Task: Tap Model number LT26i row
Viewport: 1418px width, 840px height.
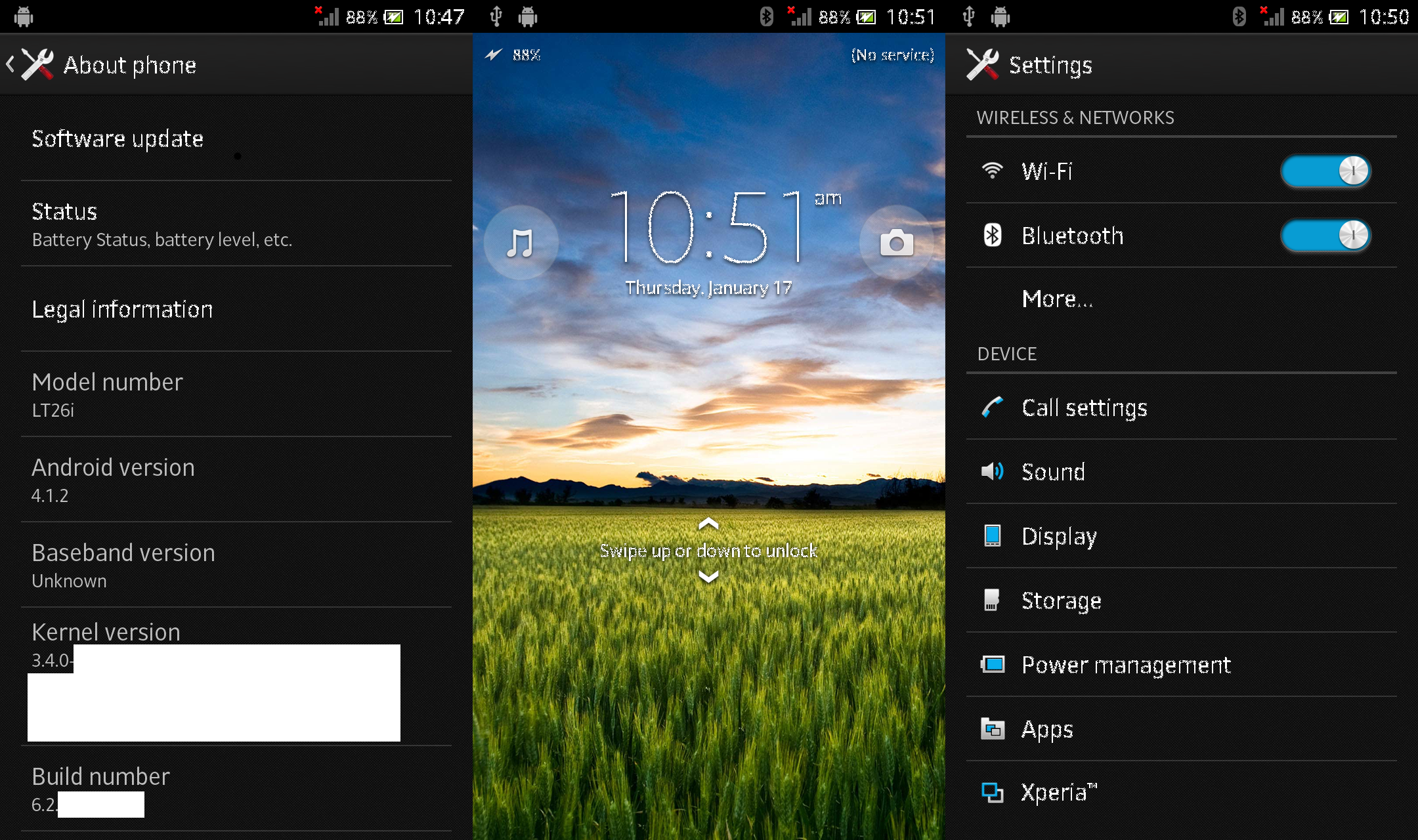Action: [x=236, y=394]
